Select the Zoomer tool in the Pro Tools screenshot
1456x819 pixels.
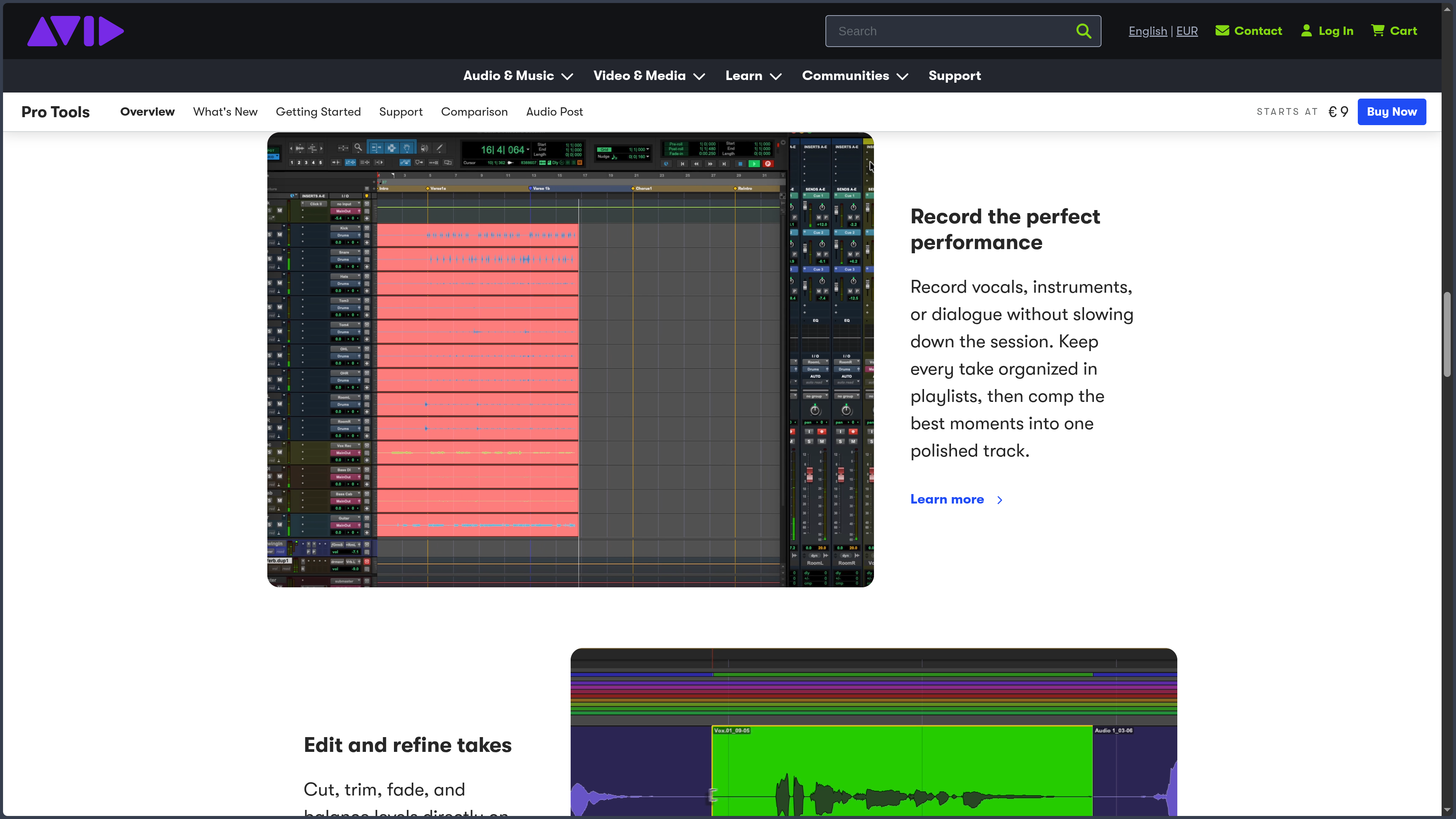point(358,148)
